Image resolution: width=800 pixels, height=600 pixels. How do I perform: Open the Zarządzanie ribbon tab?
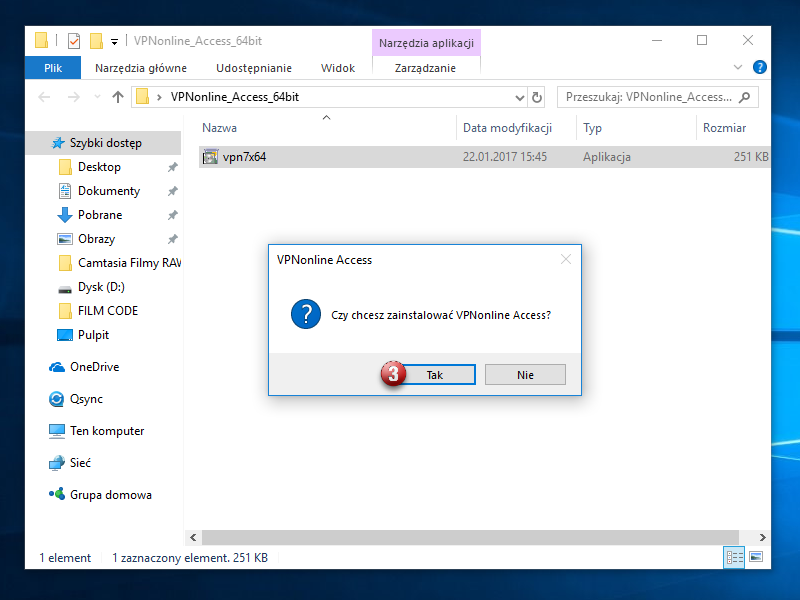point(425,68)
